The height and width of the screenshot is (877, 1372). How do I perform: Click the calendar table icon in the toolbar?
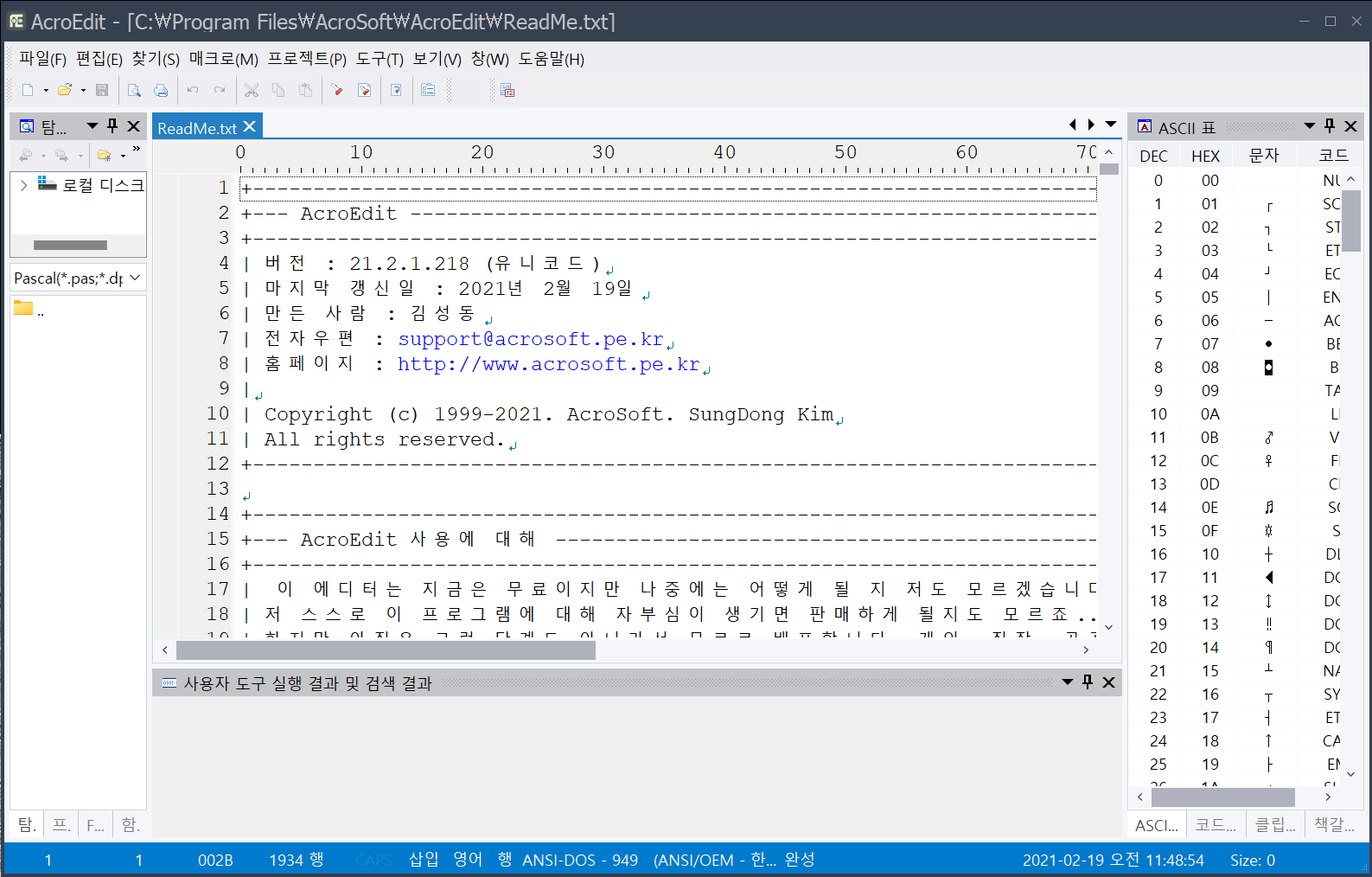click(x=507, y=90)
